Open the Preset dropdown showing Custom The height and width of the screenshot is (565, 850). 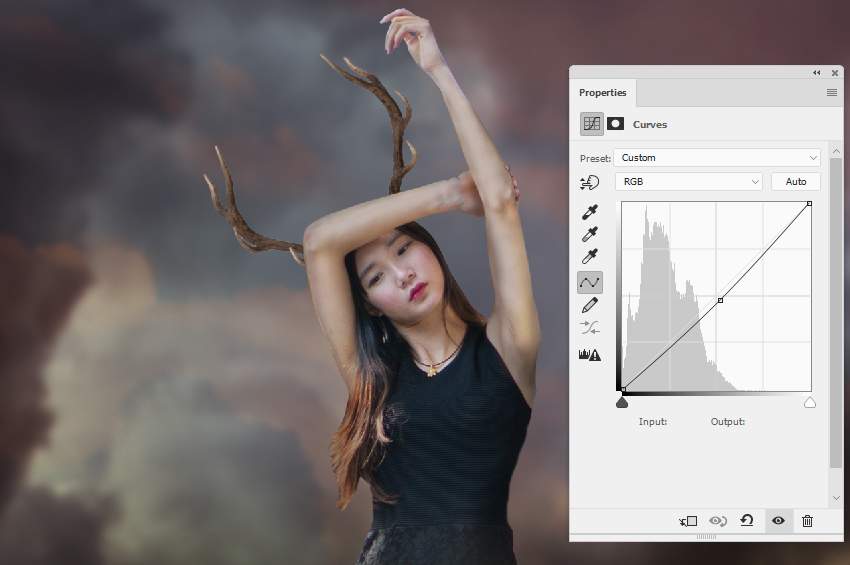point(717,158)
